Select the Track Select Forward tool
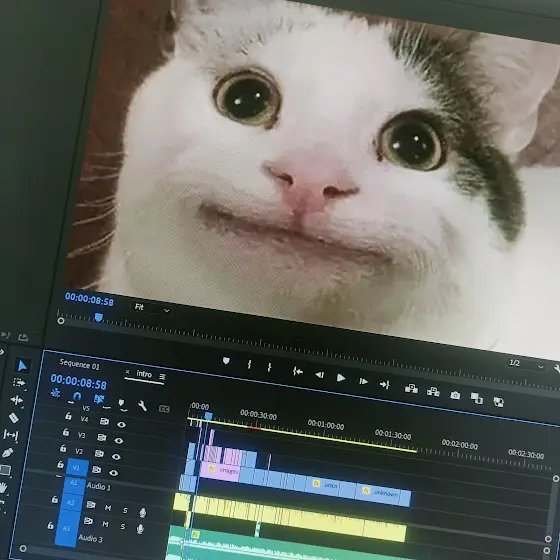560x560 pixels. 19,382
